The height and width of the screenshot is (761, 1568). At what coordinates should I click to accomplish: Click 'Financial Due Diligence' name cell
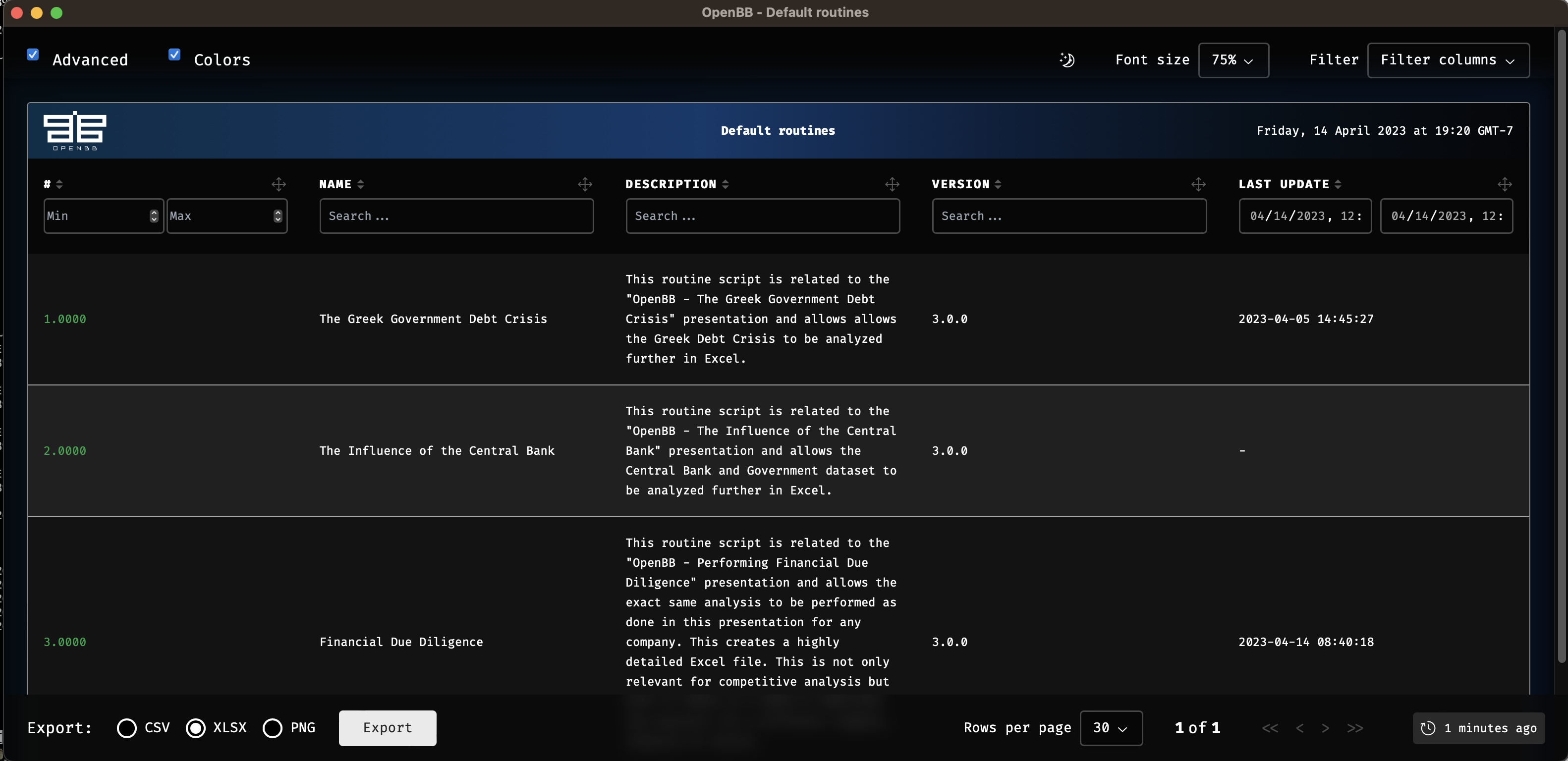coord(400,643)
